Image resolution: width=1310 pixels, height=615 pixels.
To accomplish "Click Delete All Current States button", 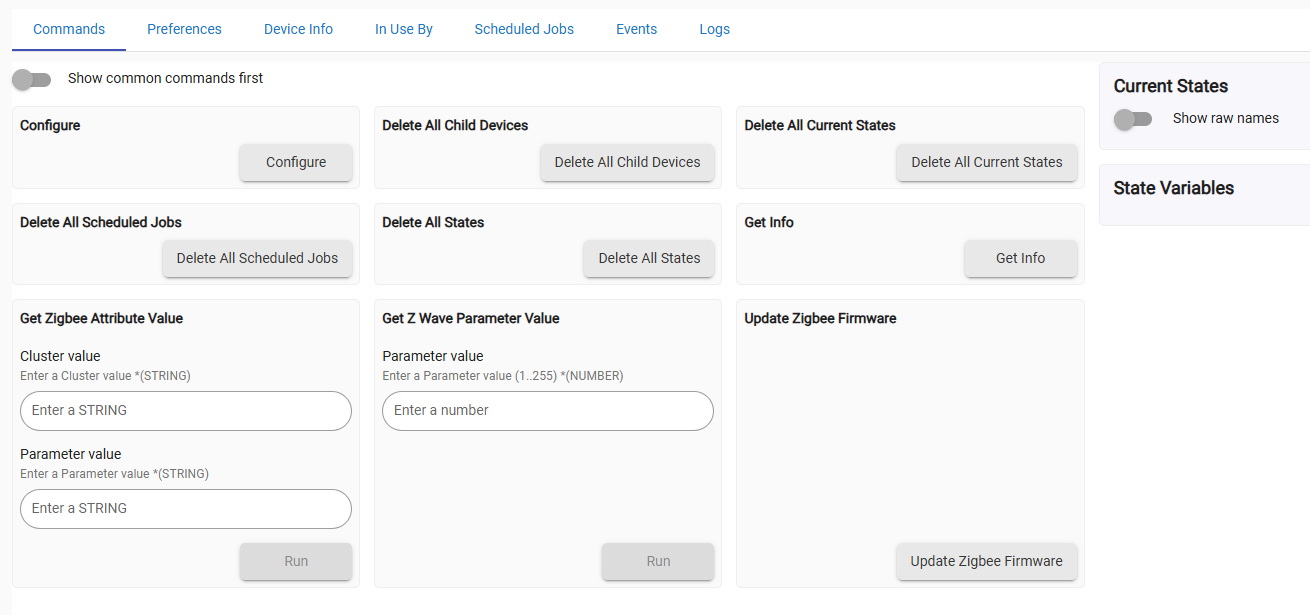I will click(x=986, y=162).
